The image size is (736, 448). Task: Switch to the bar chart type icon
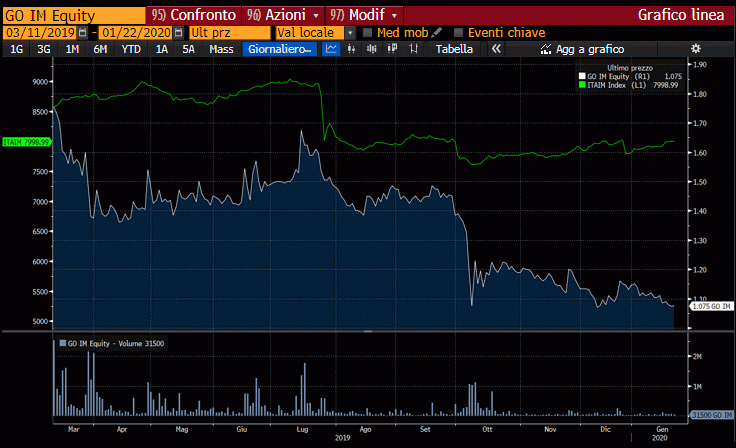pyautogui.click(x=351, y=49)
